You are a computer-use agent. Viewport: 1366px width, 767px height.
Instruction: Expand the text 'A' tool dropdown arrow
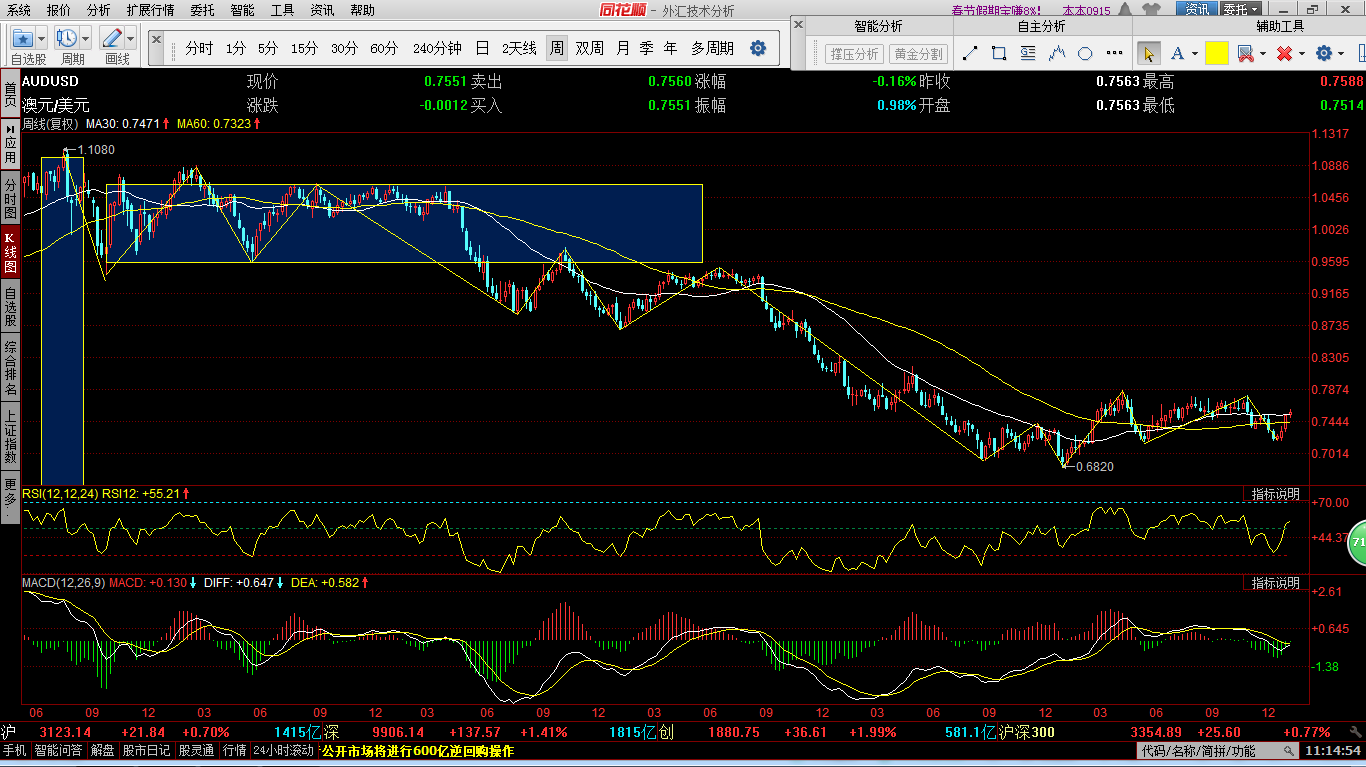pyautogui.click(x=1195, y=53)
